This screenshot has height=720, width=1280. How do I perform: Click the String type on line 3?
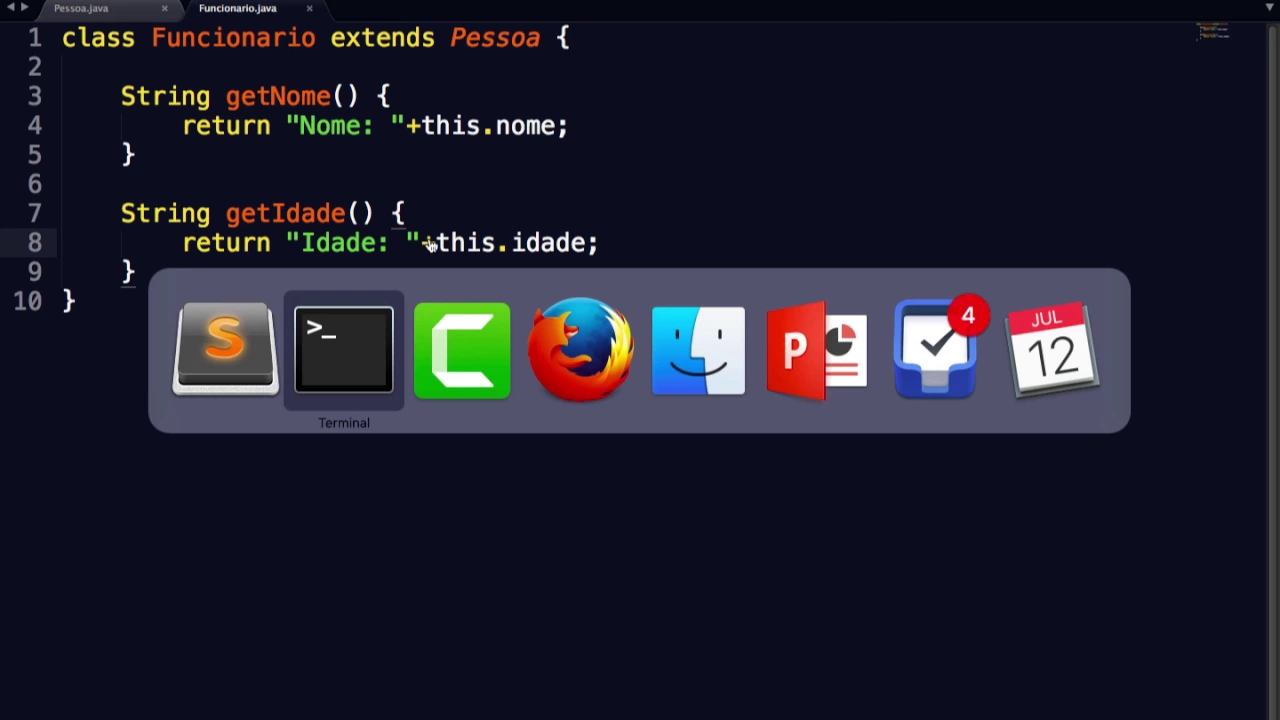pyautogui.click(x=165, y=97)
